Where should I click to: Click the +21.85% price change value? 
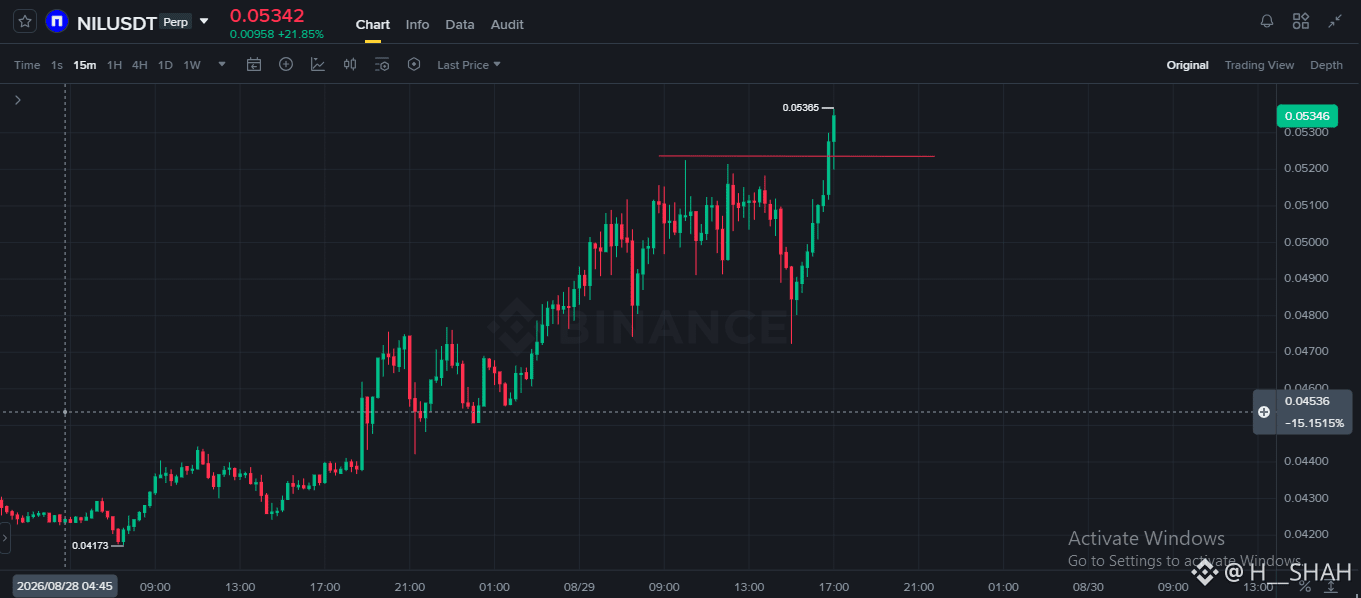click(x=301, y=34)
